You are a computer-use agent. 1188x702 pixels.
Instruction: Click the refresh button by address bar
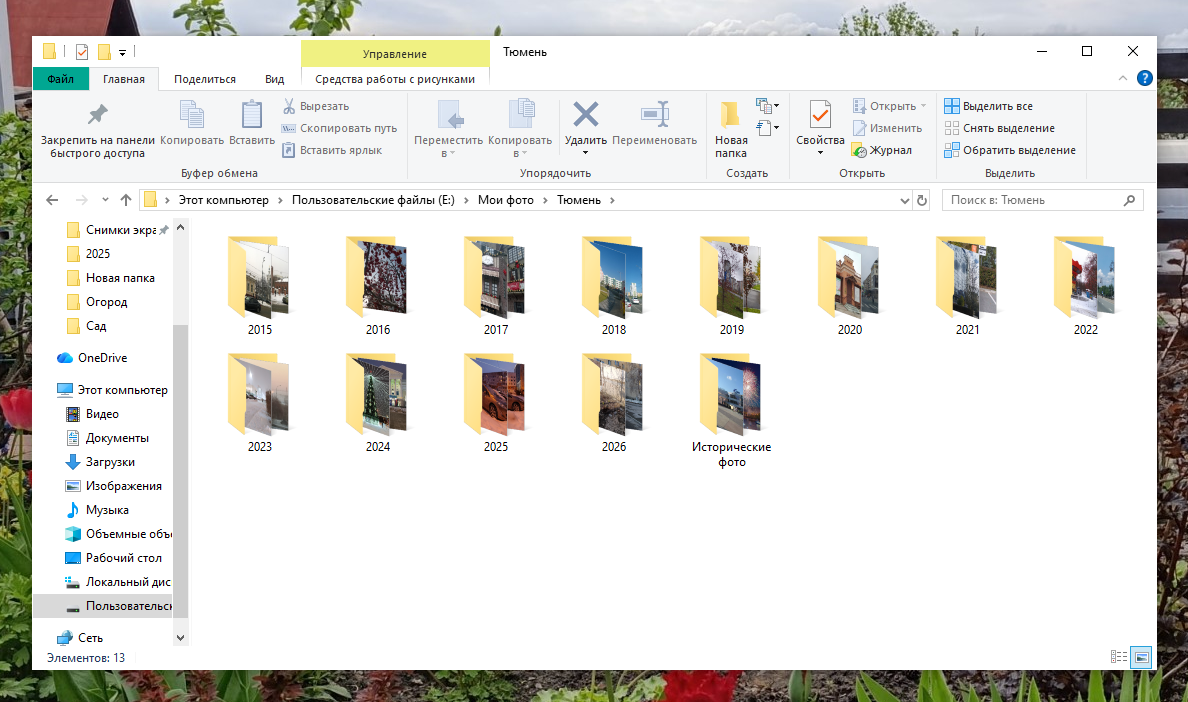pos(921,201)
